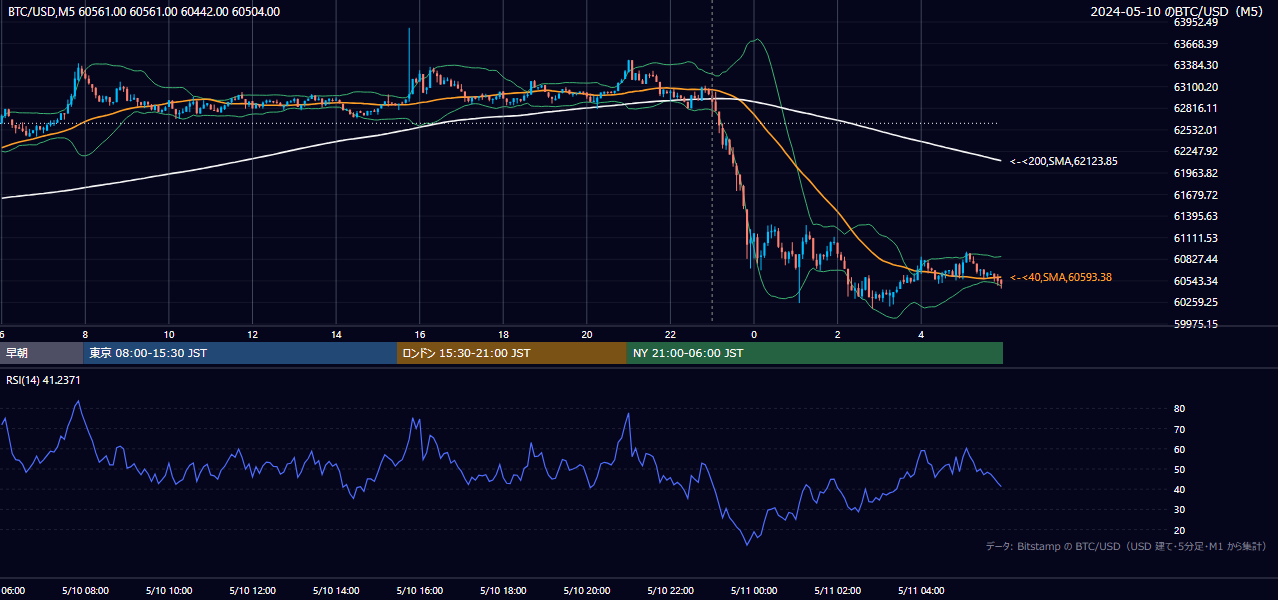This screenshot has height=600, width=1278.
Task: Click the RSI scale value 40
Action: pyautogui.click(x=1179, y=490)
